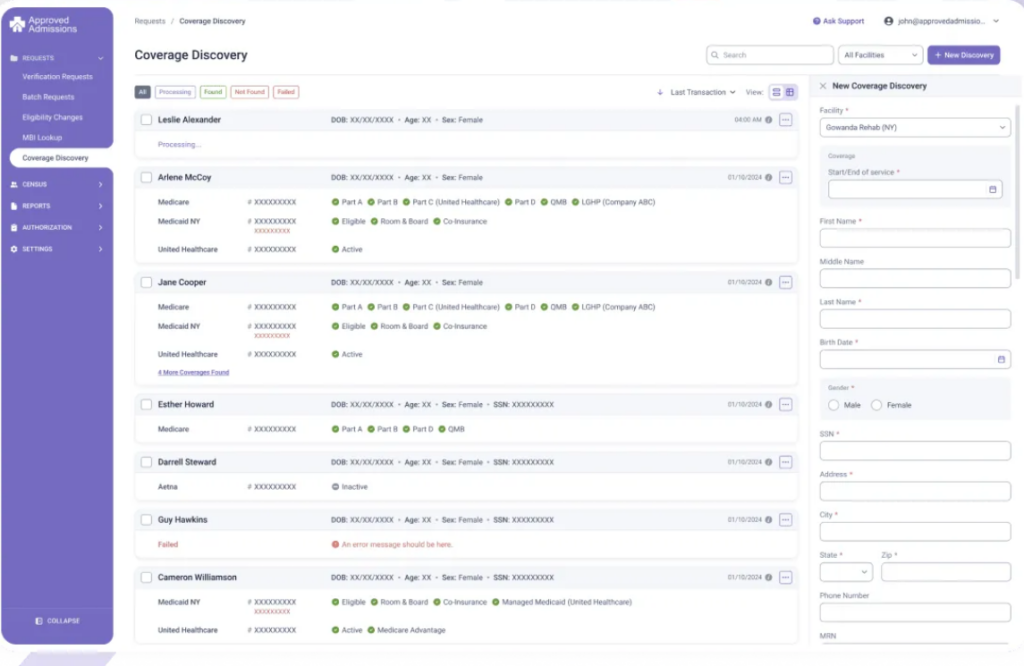Open the 4 More Coverages Found link
The width and height of the screenshot is (1024, 666).
193,372
